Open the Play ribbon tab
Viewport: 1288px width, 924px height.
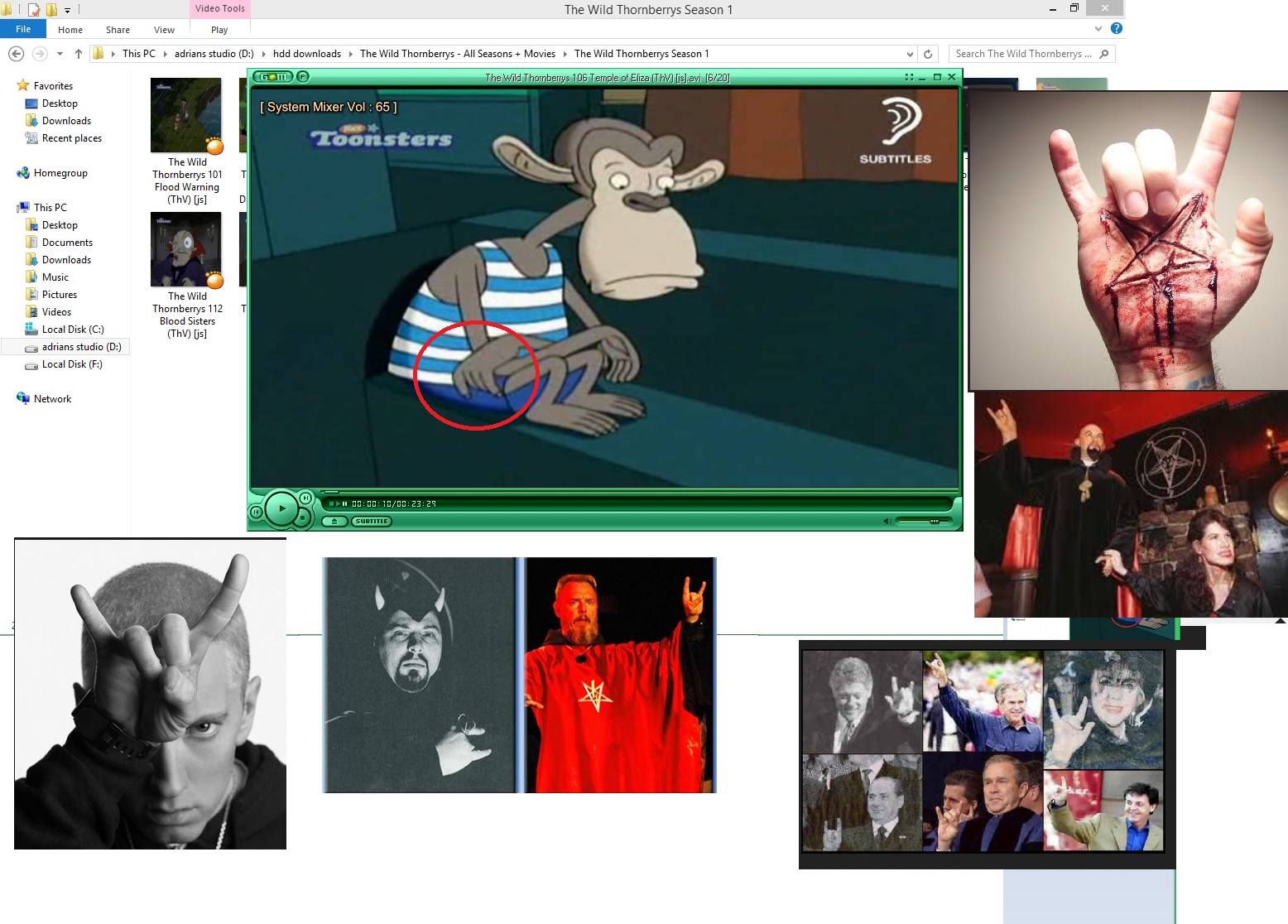[219, 30]
